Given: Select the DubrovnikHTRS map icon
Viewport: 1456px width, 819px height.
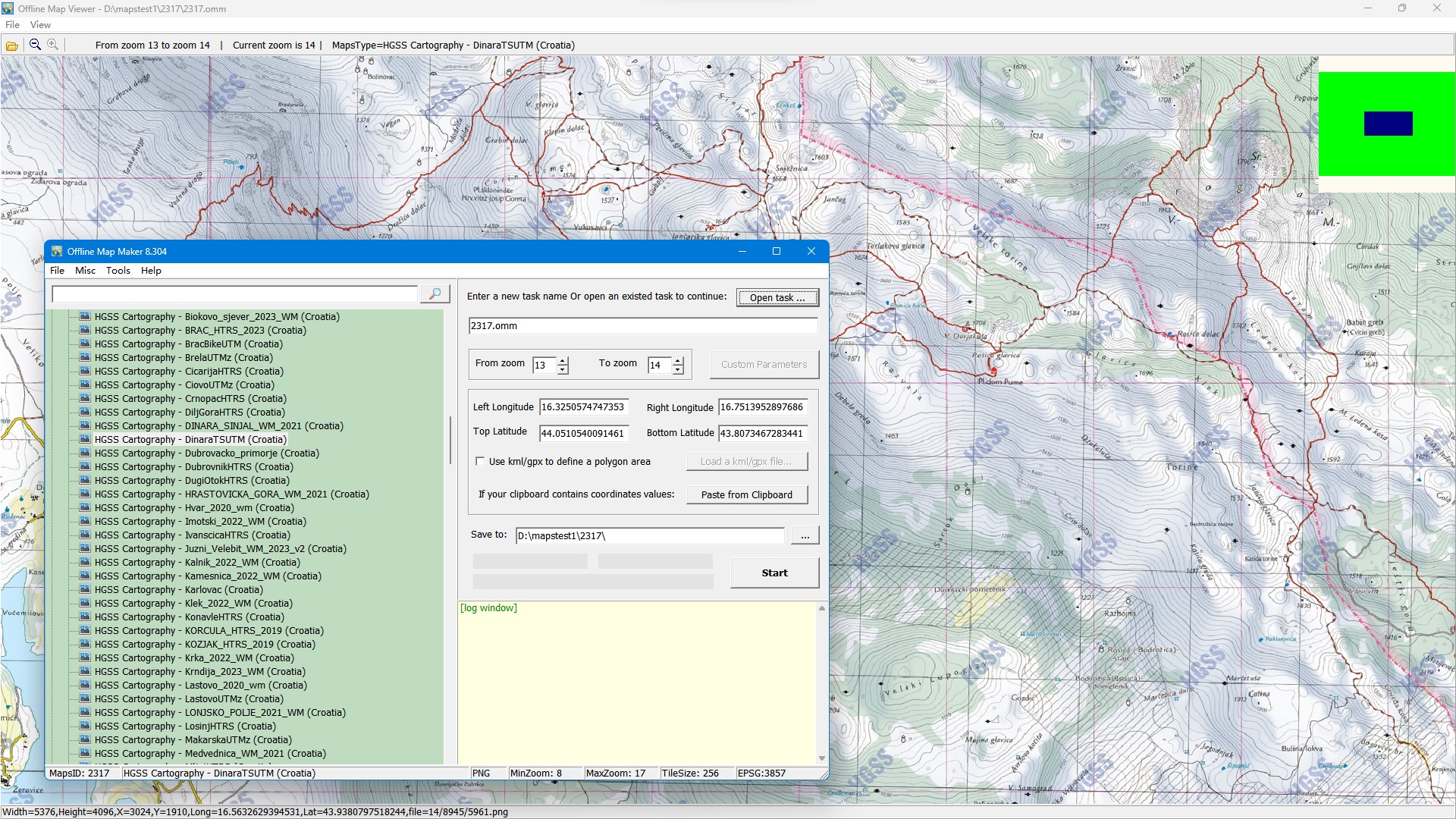Looking at the screenshot, I should pos(85,466).
